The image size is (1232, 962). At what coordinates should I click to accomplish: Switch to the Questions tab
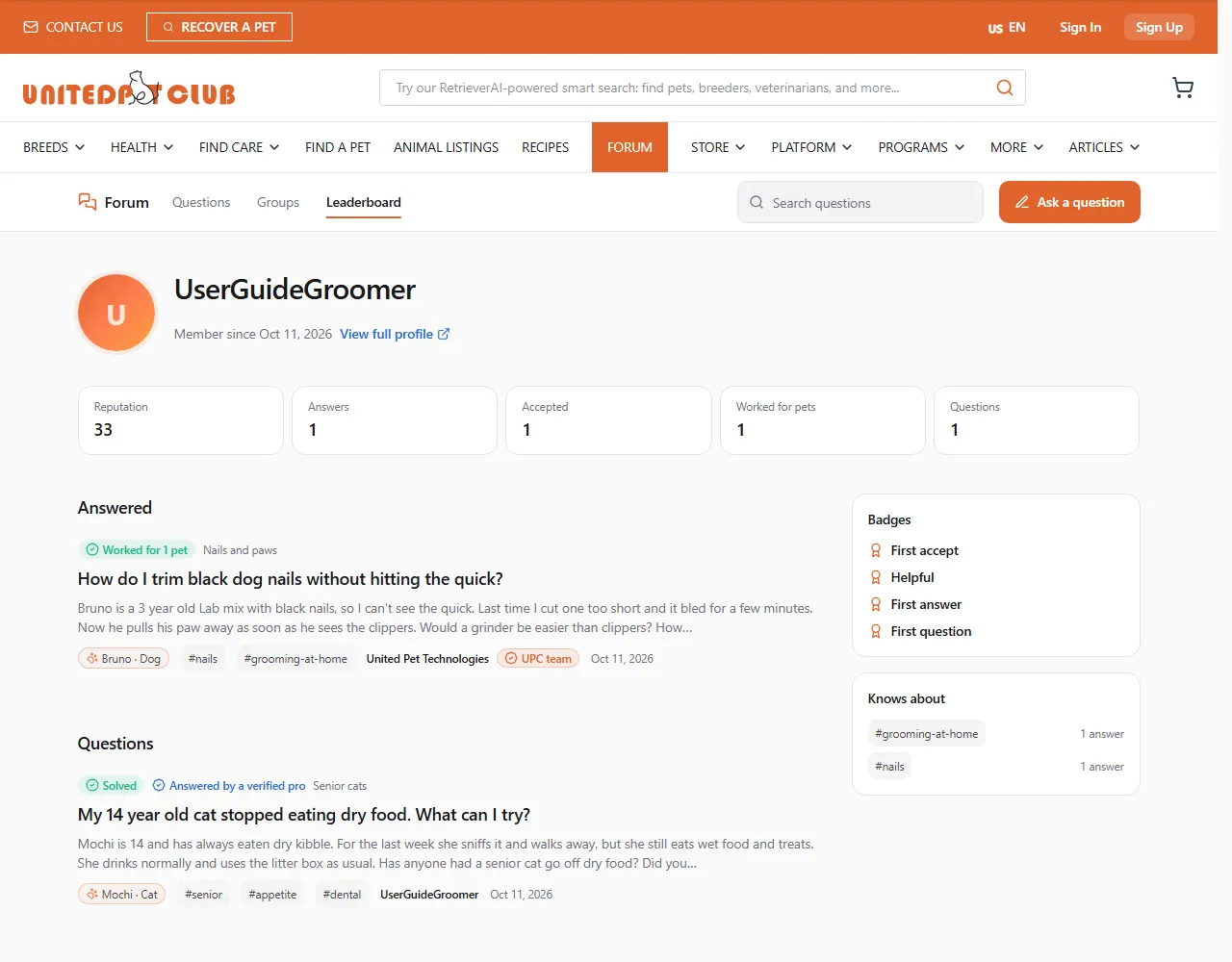pyautogui.click(x=201, y=202)
